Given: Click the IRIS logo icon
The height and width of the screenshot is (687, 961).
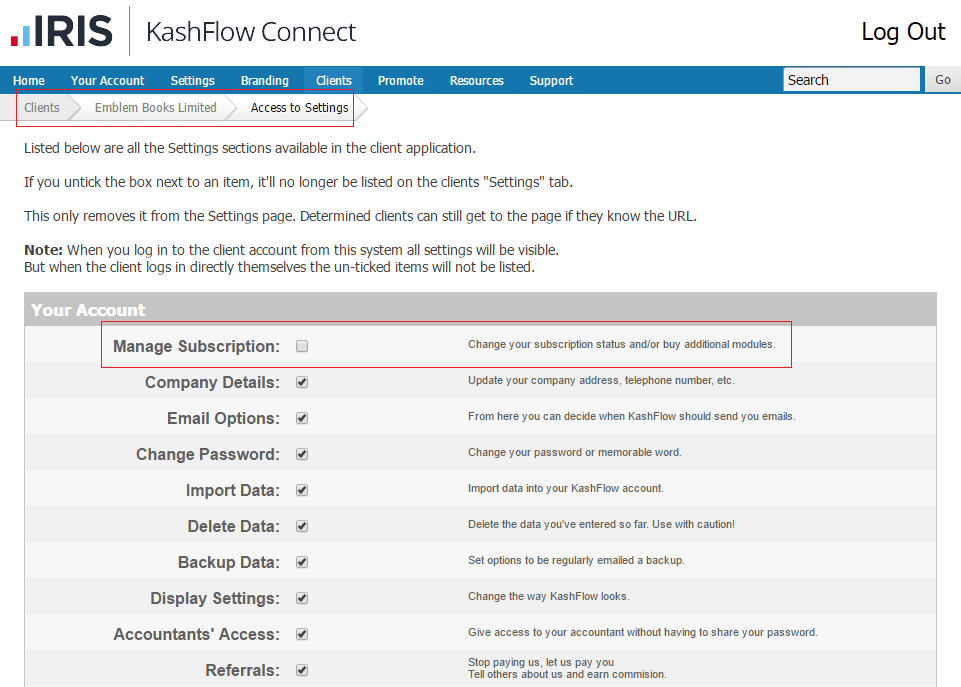Looking at the screenshot, I should pos(62,31).
